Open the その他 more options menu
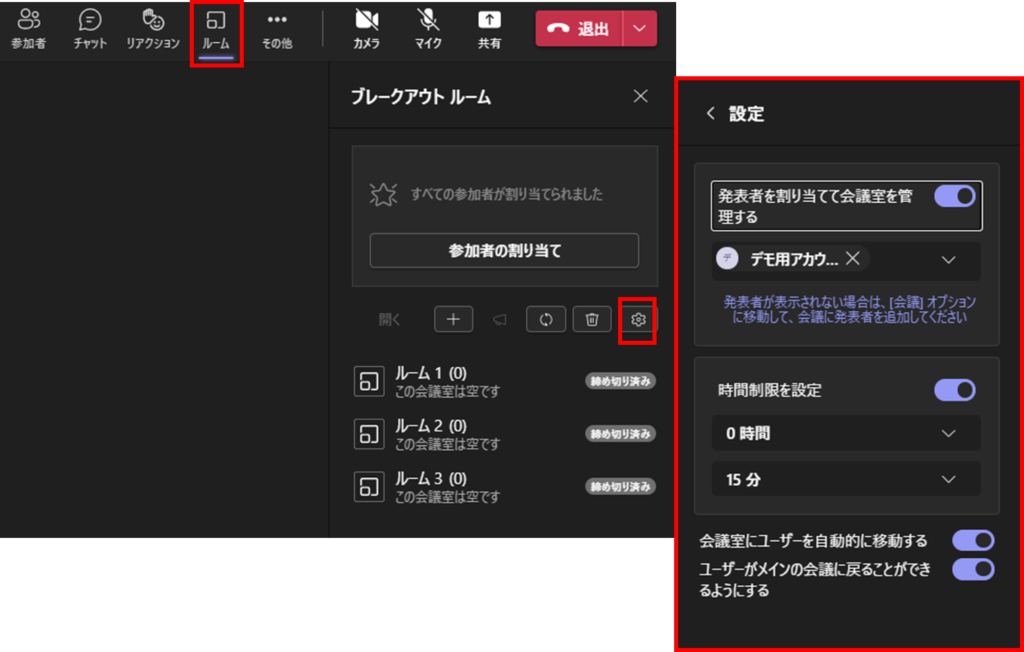Screen dimensions: 1024x652 [x=277, y=29]
